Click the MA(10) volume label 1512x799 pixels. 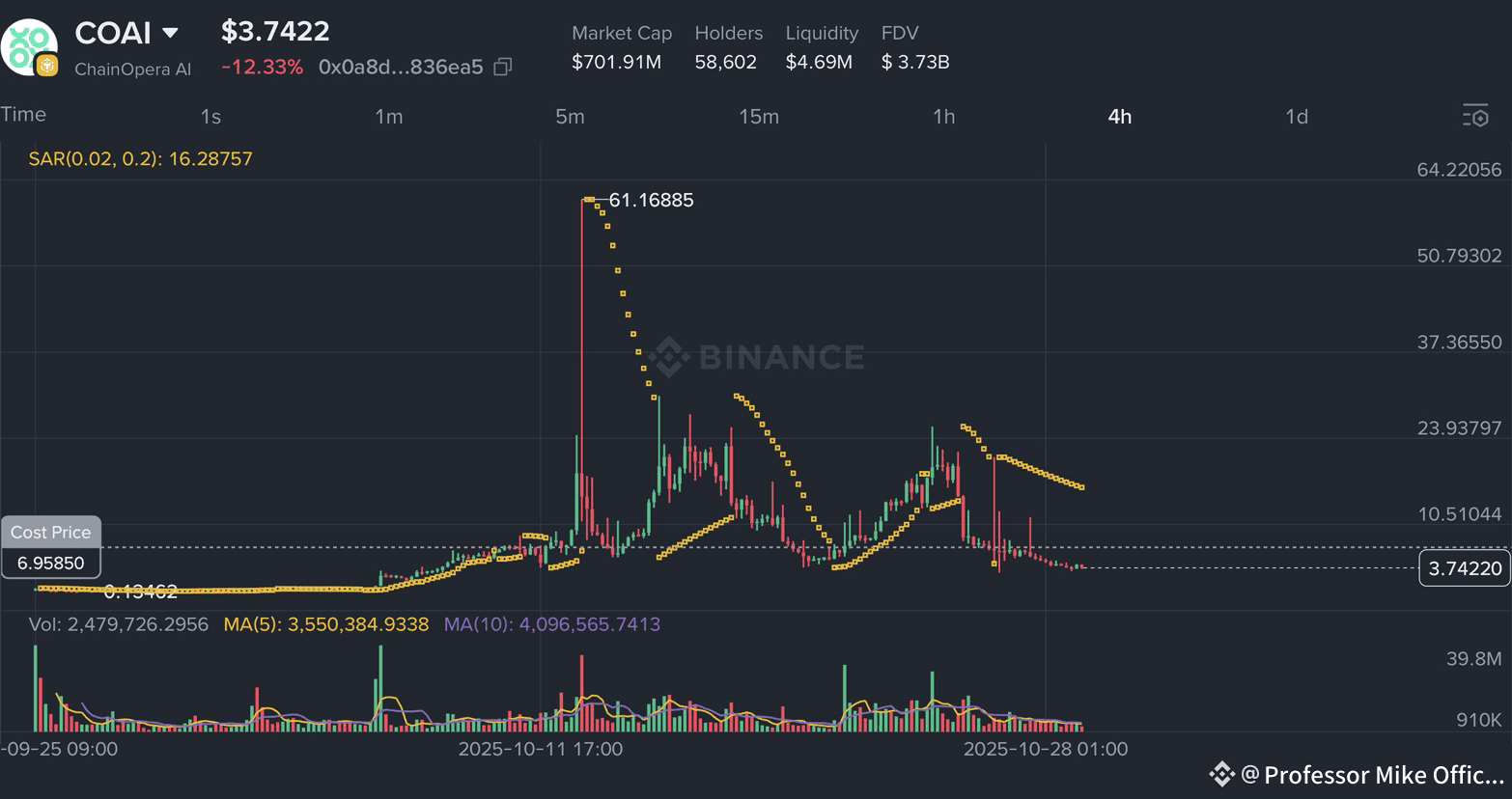click(x=552, y=624)
